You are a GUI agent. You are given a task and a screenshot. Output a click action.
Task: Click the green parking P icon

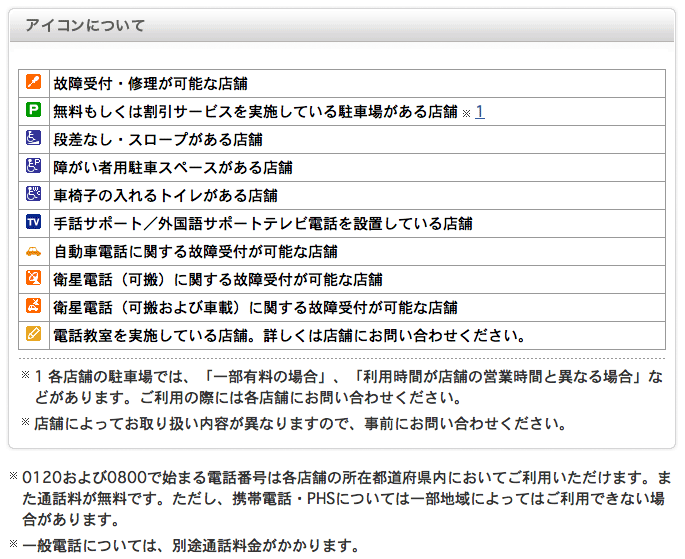coord(34,110)
